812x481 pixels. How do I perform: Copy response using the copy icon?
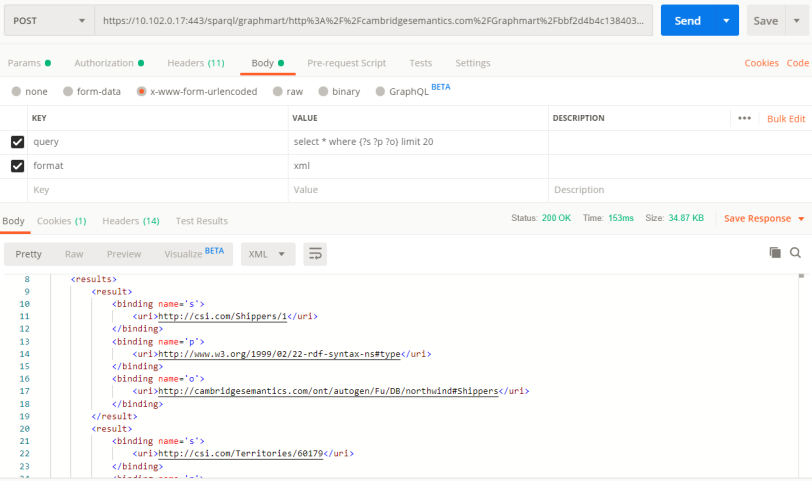pyautogui.click(x=774, y=253)
